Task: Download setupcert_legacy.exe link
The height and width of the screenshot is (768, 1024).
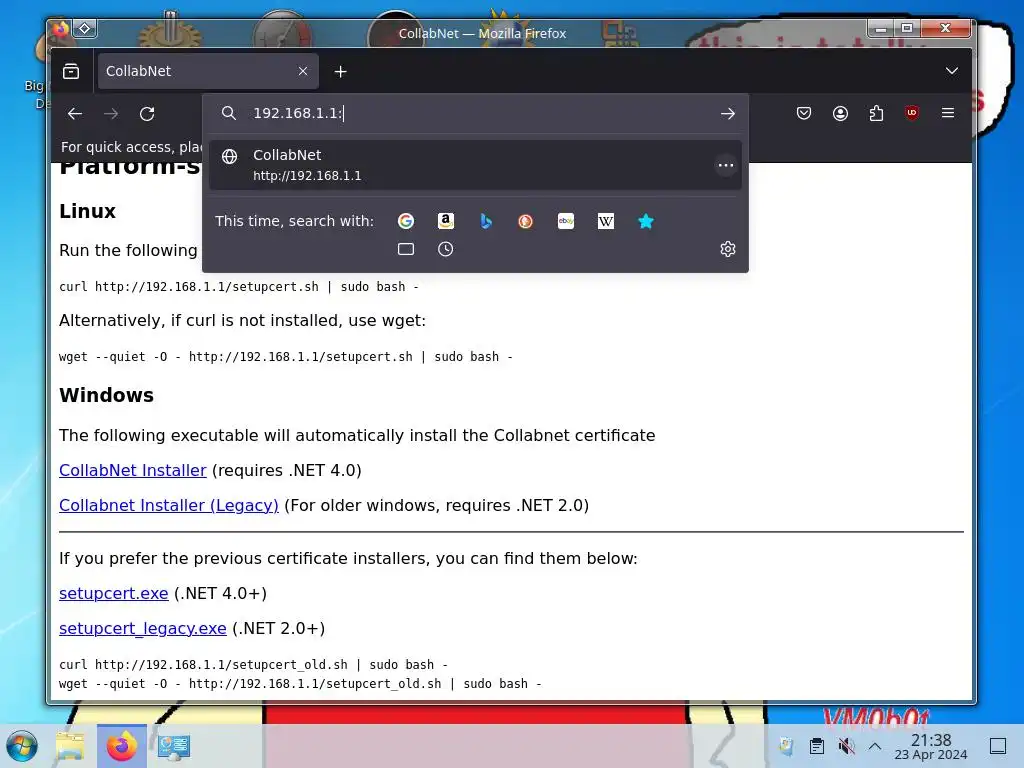Action: (142, 628)
